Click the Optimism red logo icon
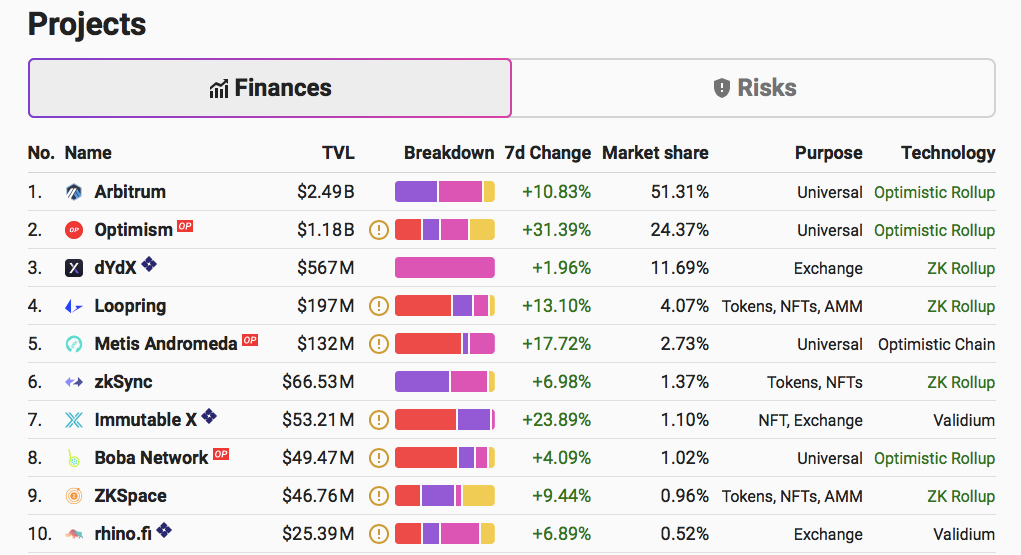 pos(74,230)
